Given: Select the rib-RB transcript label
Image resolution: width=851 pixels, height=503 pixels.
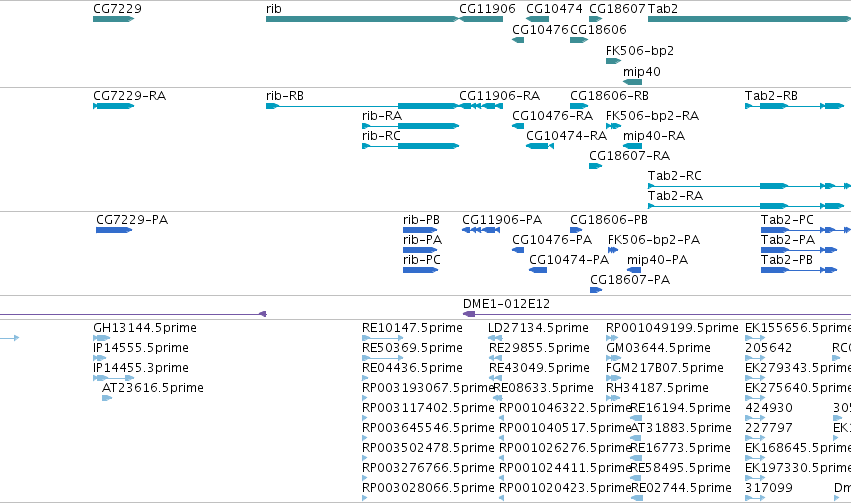Looking at the screenshot, I should [x=285, y=96].
